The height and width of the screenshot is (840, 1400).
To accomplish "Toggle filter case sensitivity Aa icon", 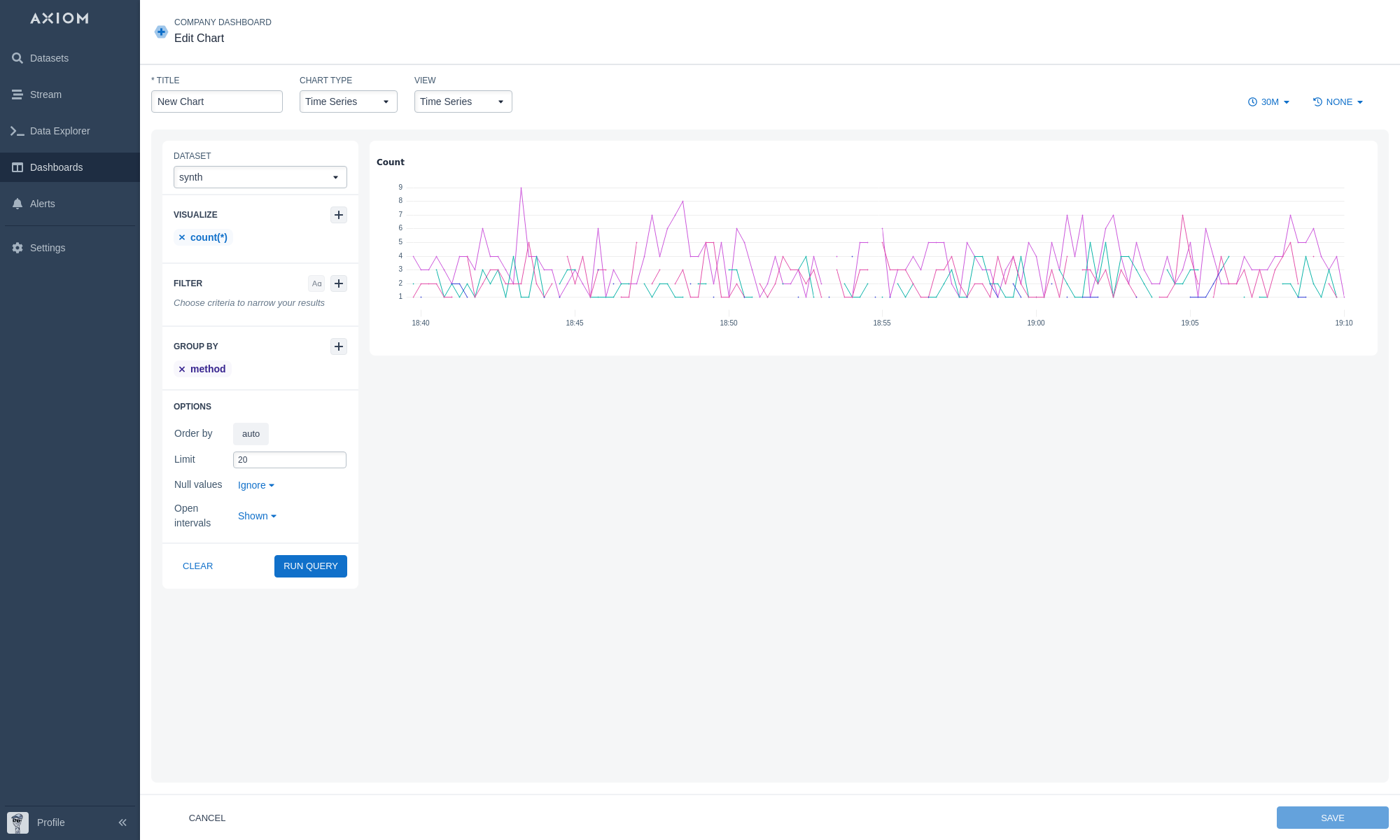I will click(x=317, y=283).
